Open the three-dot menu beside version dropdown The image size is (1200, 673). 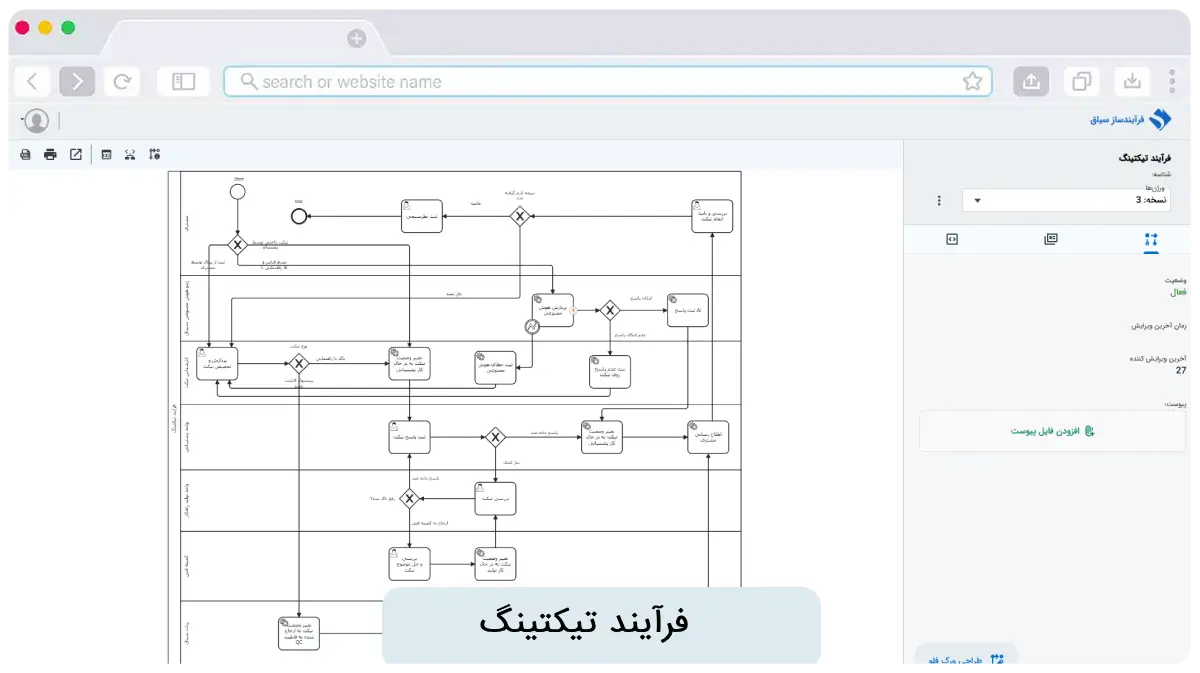tap(939, 200)
